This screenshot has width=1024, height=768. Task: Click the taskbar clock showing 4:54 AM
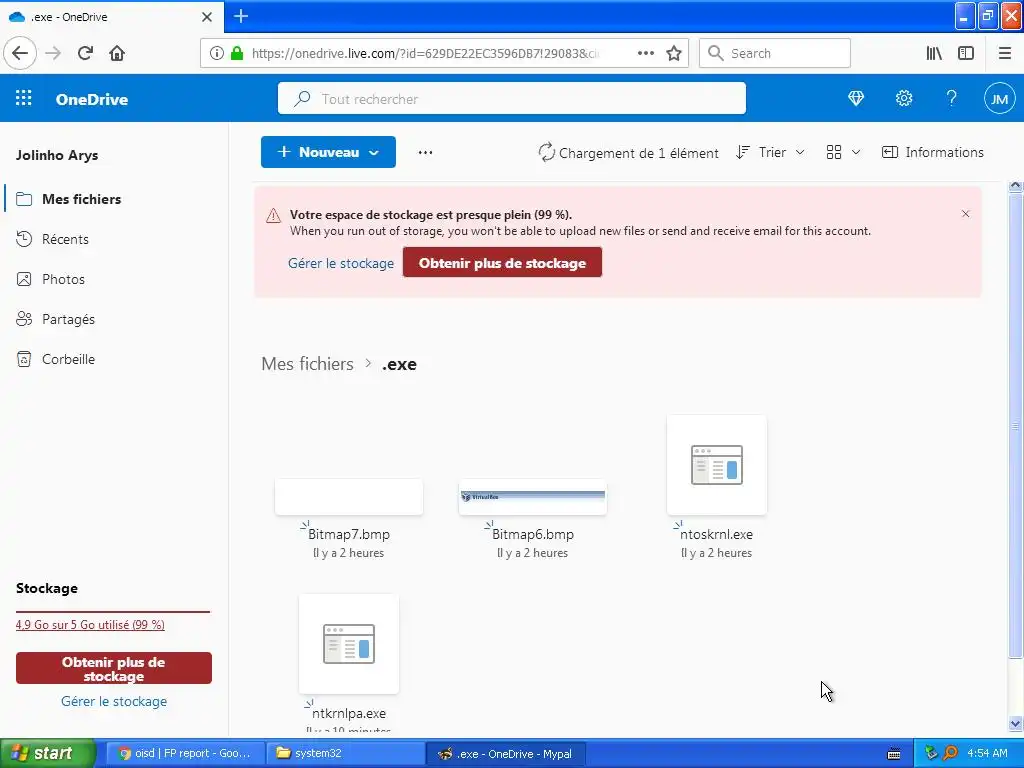[x=987, y=753]
